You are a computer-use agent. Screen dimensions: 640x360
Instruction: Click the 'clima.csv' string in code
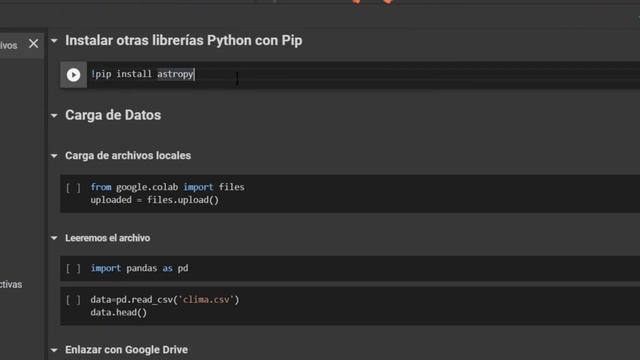(206, 300)
